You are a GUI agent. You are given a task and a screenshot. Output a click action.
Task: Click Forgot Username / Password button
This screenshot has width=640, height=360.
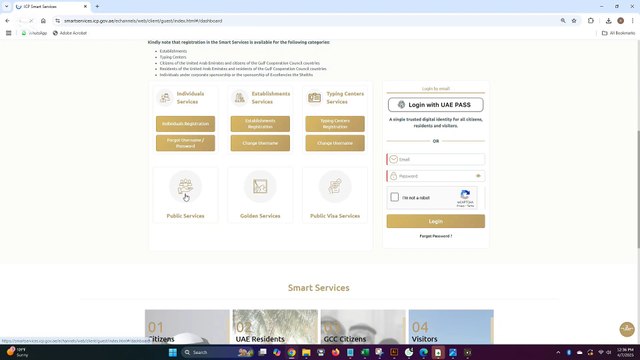pos(185,143)
